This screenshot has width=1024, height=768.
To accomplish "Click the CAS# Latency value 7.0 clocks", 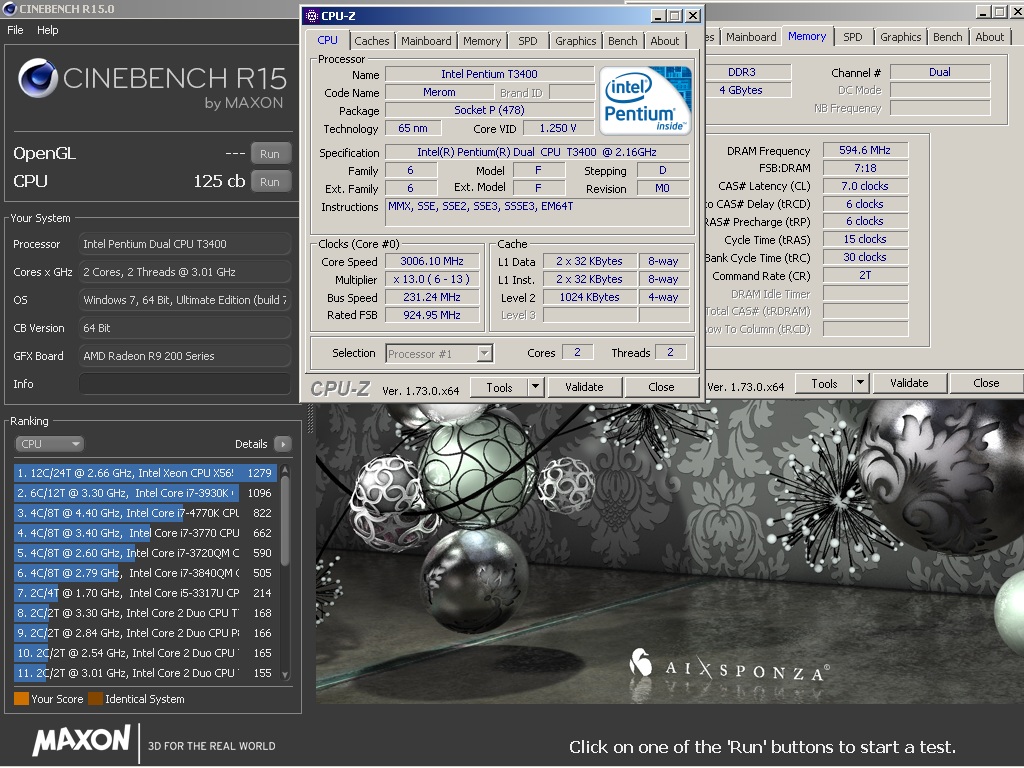I will (x=865, y=186).
